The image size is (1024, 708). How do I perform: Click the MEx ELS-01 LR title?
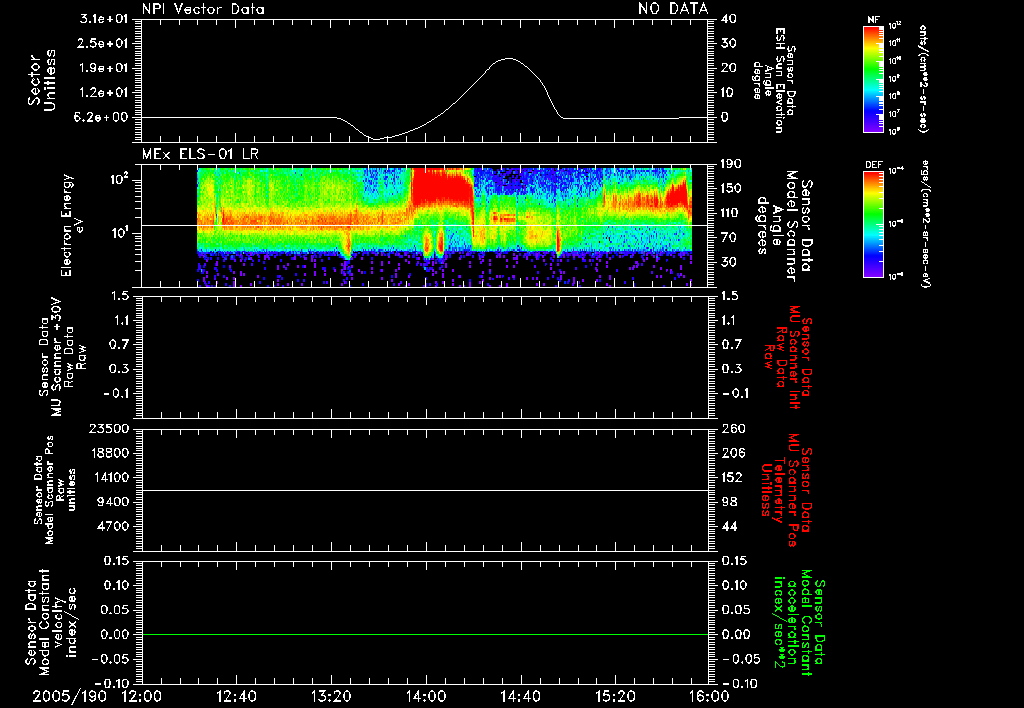tap(200, 155)
